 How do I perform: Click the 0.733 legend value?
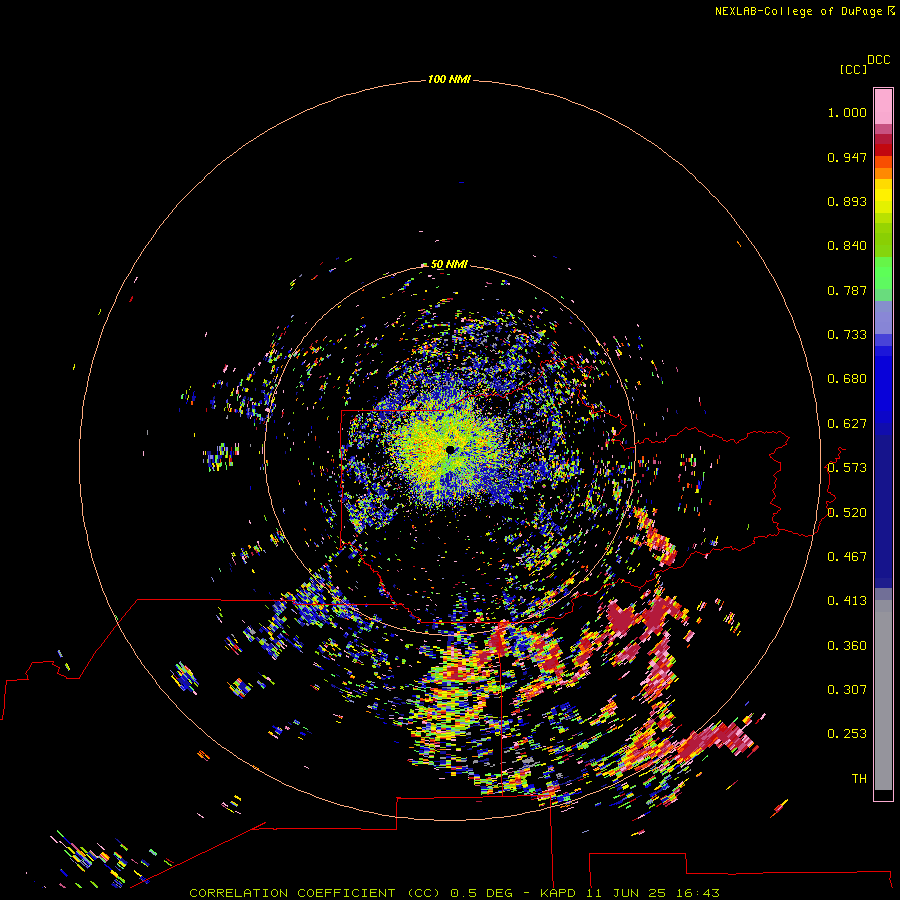(847, 335)
